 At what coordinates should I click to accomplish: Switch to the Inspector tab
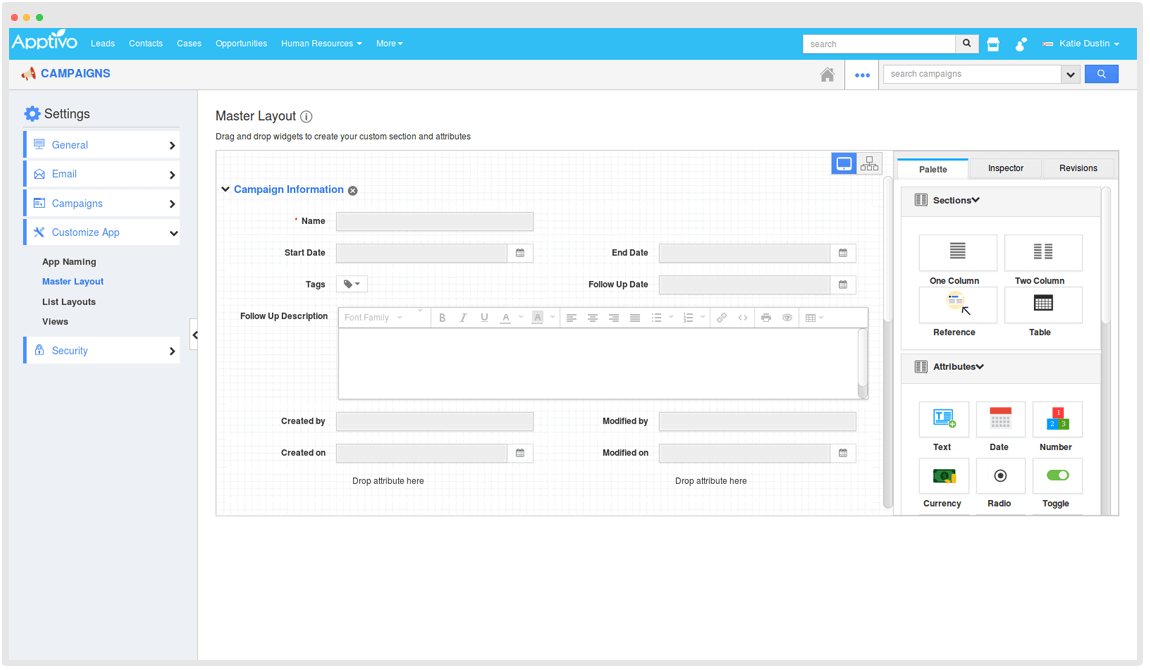1005,168
